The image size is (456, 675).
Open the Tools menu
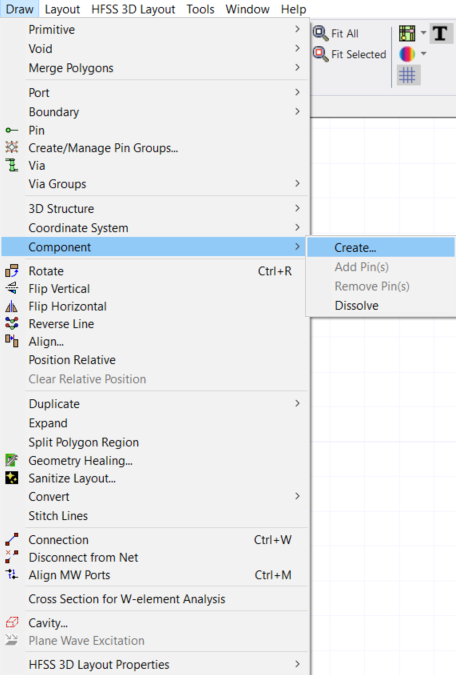(x=200, y=9)
